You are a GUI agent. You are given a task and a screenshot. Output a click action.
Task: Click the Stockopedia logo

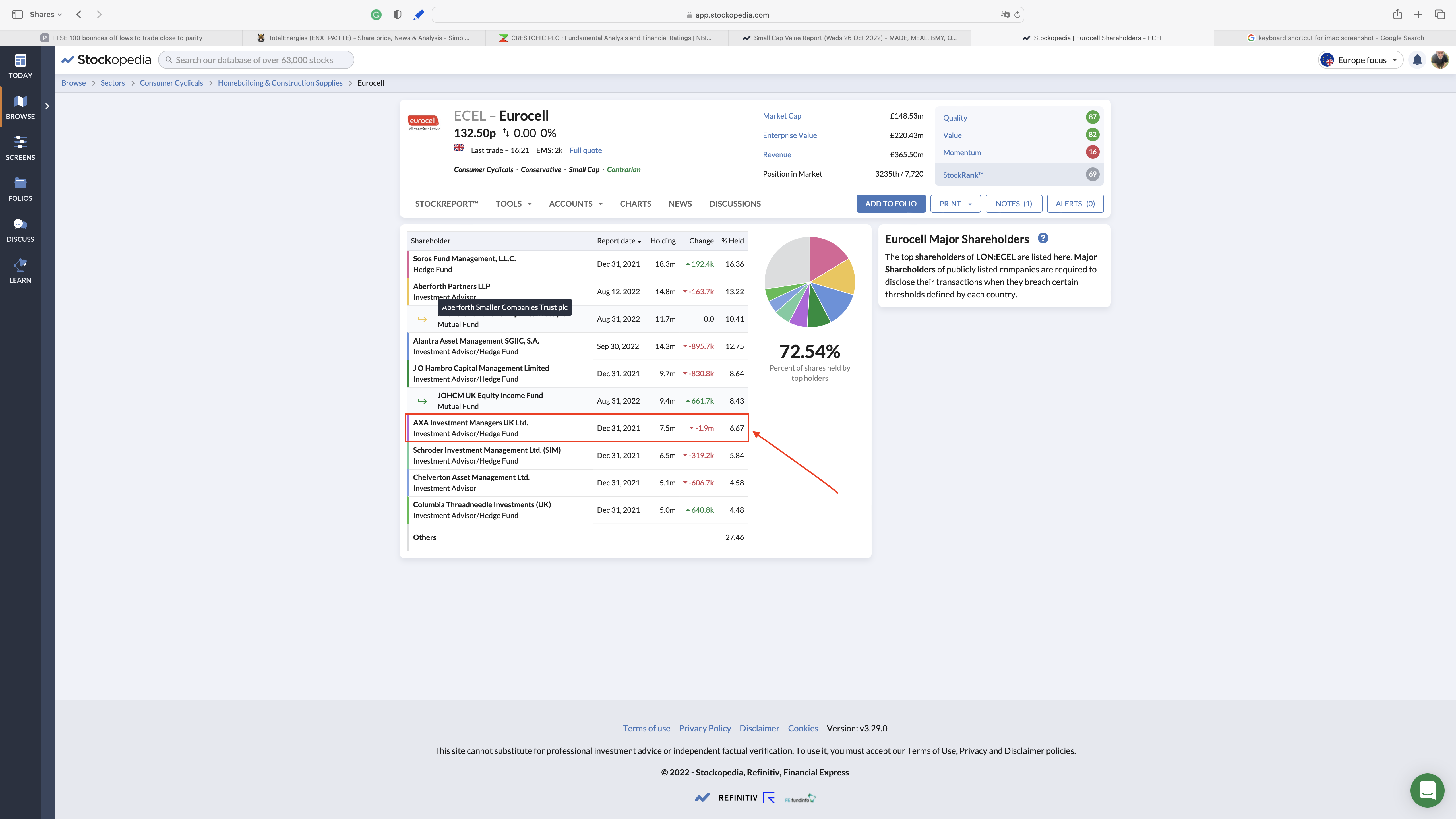click(x=106, y=60)
